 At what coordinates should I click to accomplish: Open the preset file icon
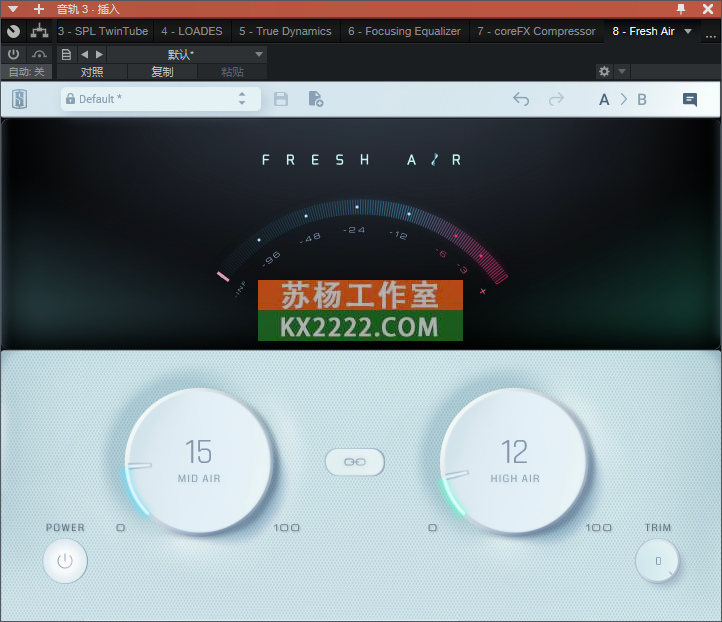click(x=66, y=54)
